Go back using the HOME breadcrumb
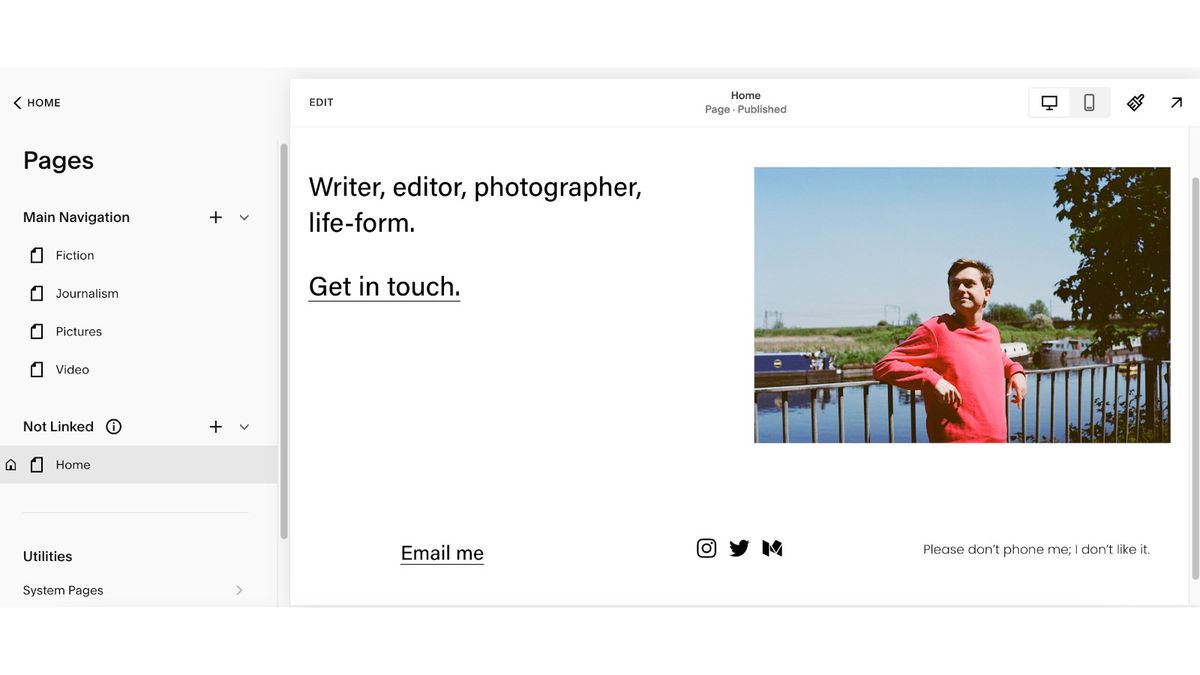 point(36,102)
